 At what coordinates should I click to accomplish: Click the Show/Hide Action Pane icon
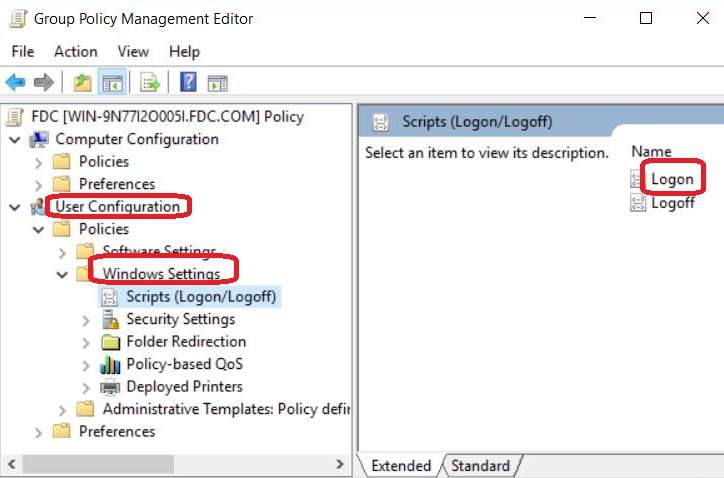pos(217,82)
